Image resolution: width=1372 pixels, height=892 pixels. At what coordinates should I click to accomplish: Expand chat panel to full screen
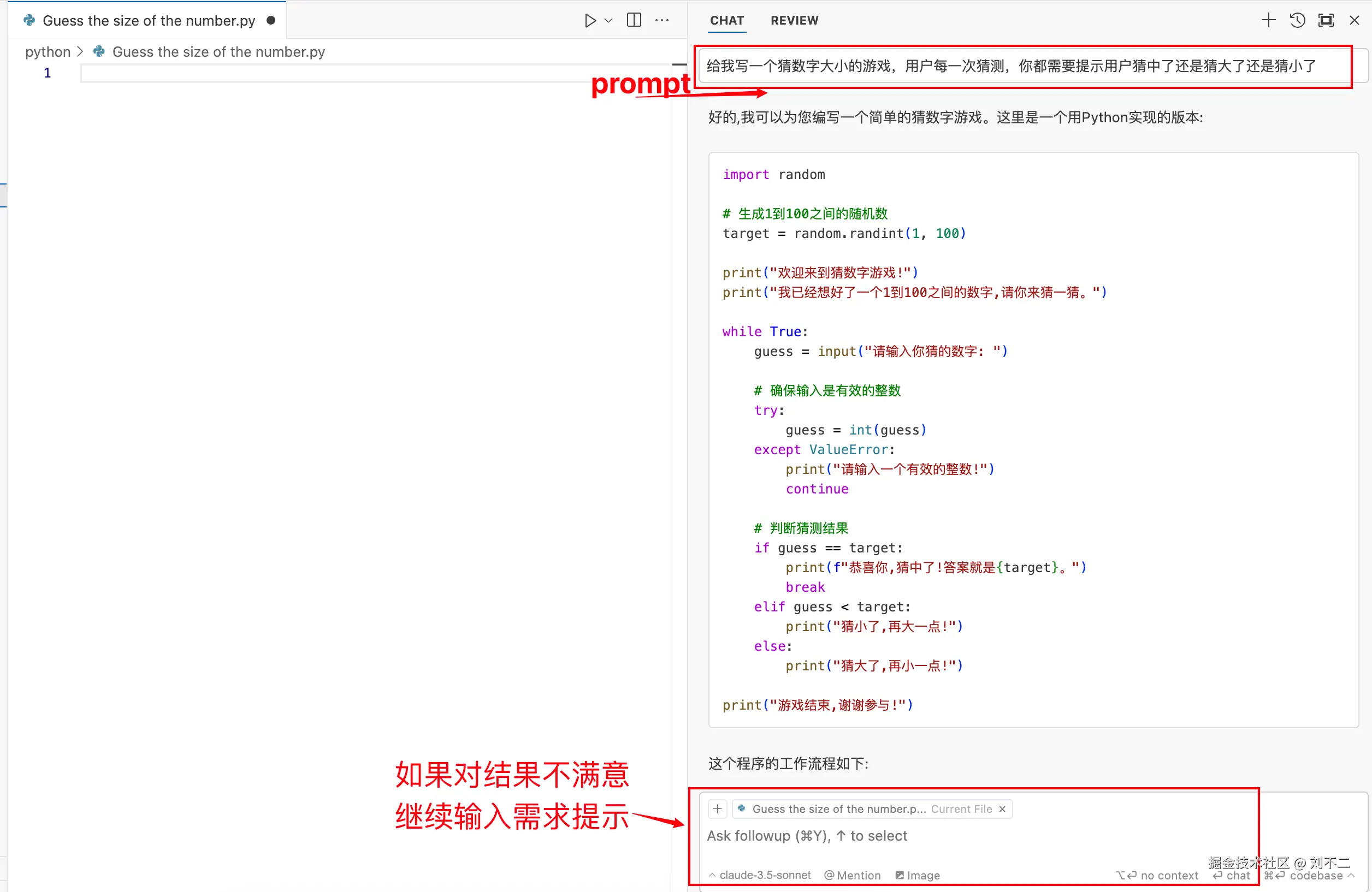(1326, 21)
